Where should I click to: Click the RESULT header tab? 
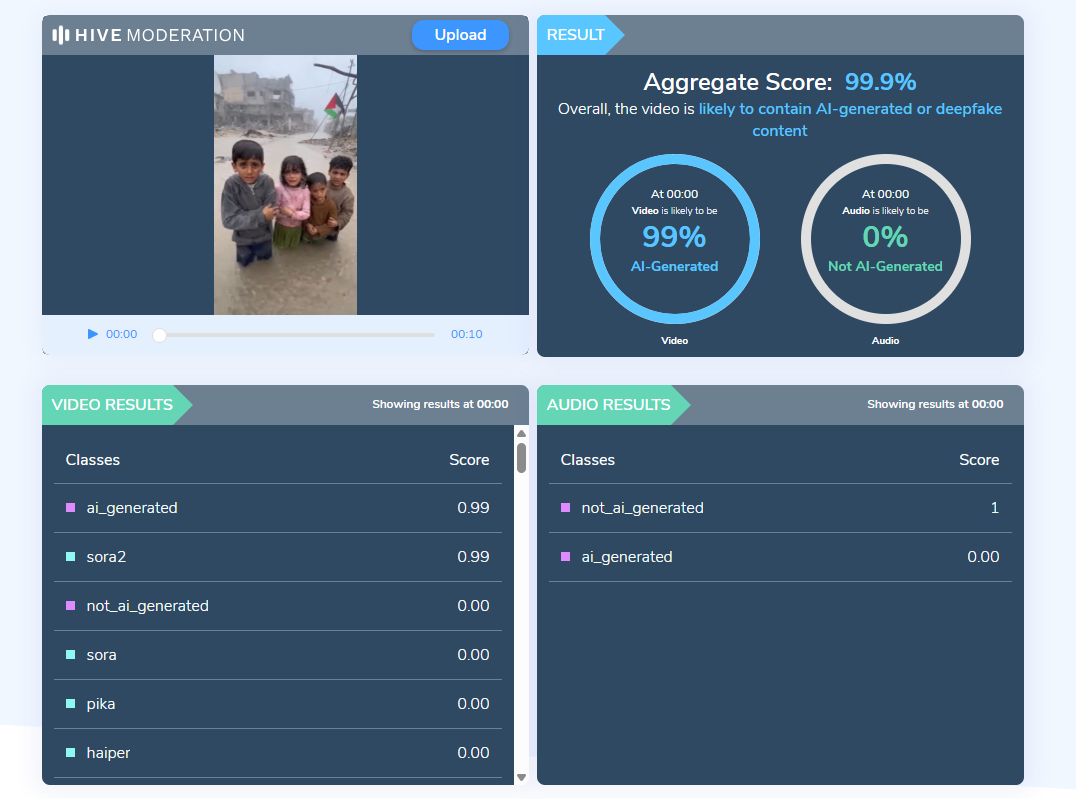[576, 35]
